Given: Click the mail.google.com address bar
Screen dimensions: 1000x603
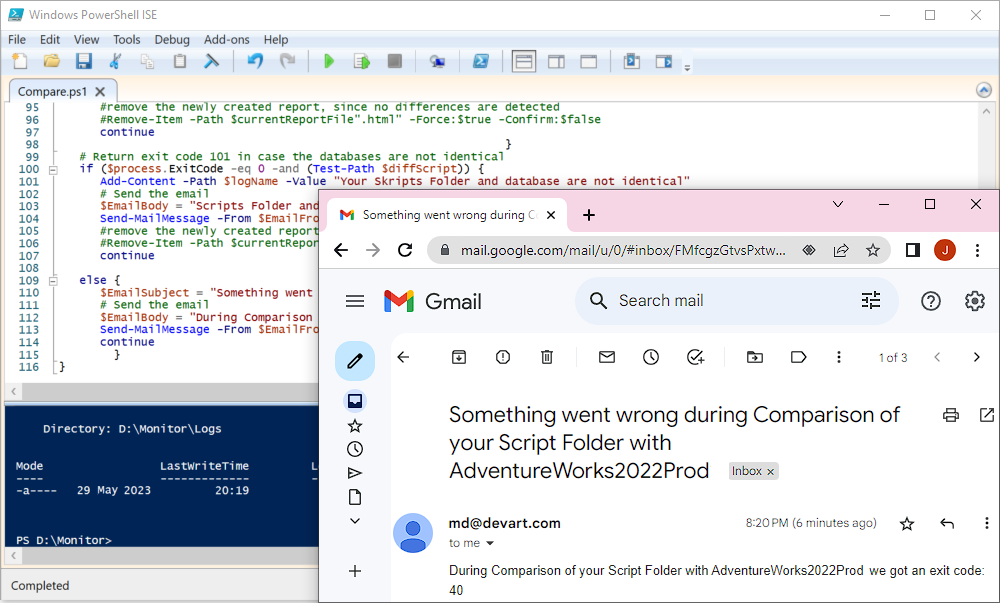Looking at the screenshot, I should click(622, 251).
